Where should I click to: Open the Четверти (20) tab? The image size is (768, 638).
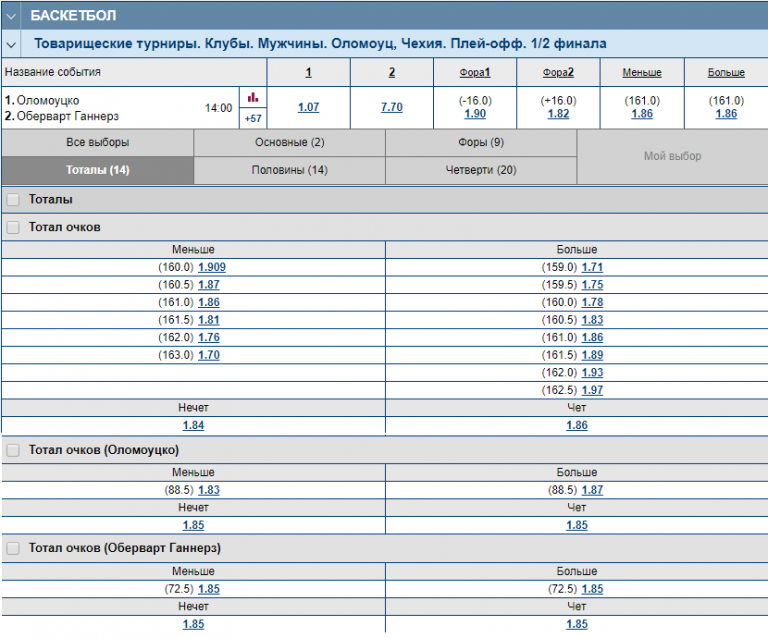point(481,170)
